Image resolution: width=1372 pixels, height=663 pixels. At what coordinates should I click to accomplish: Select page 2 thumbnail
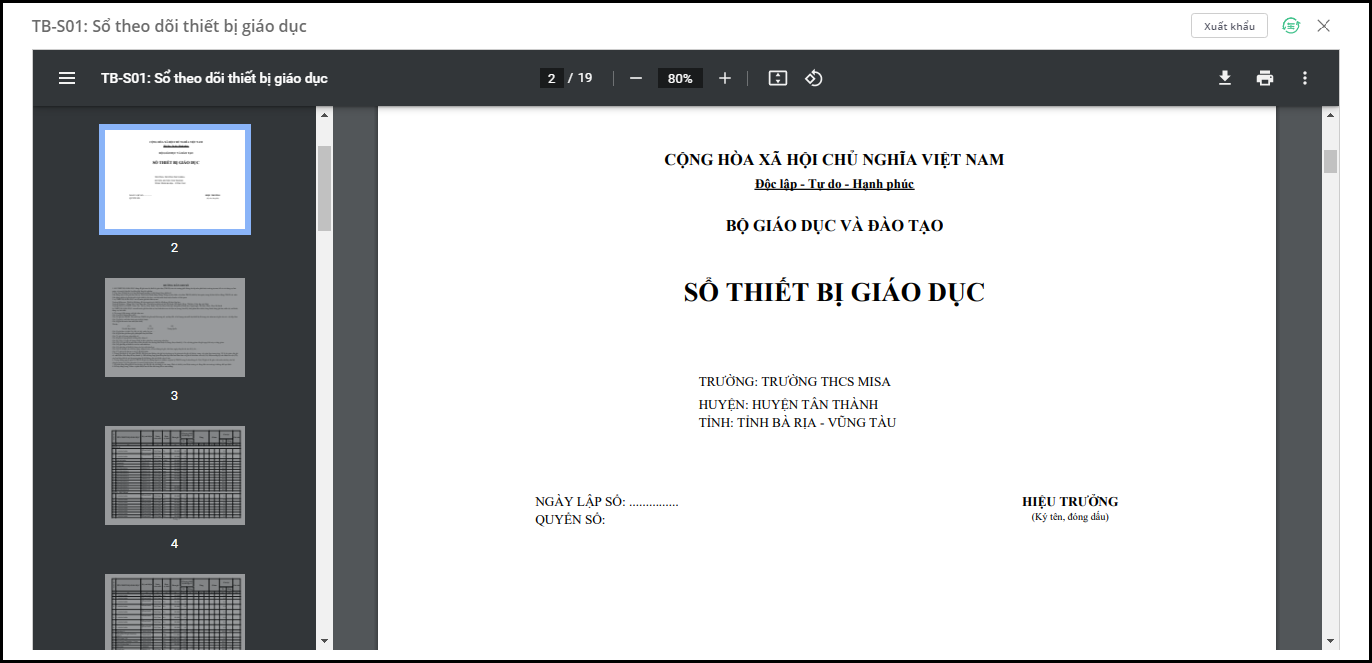175,180
